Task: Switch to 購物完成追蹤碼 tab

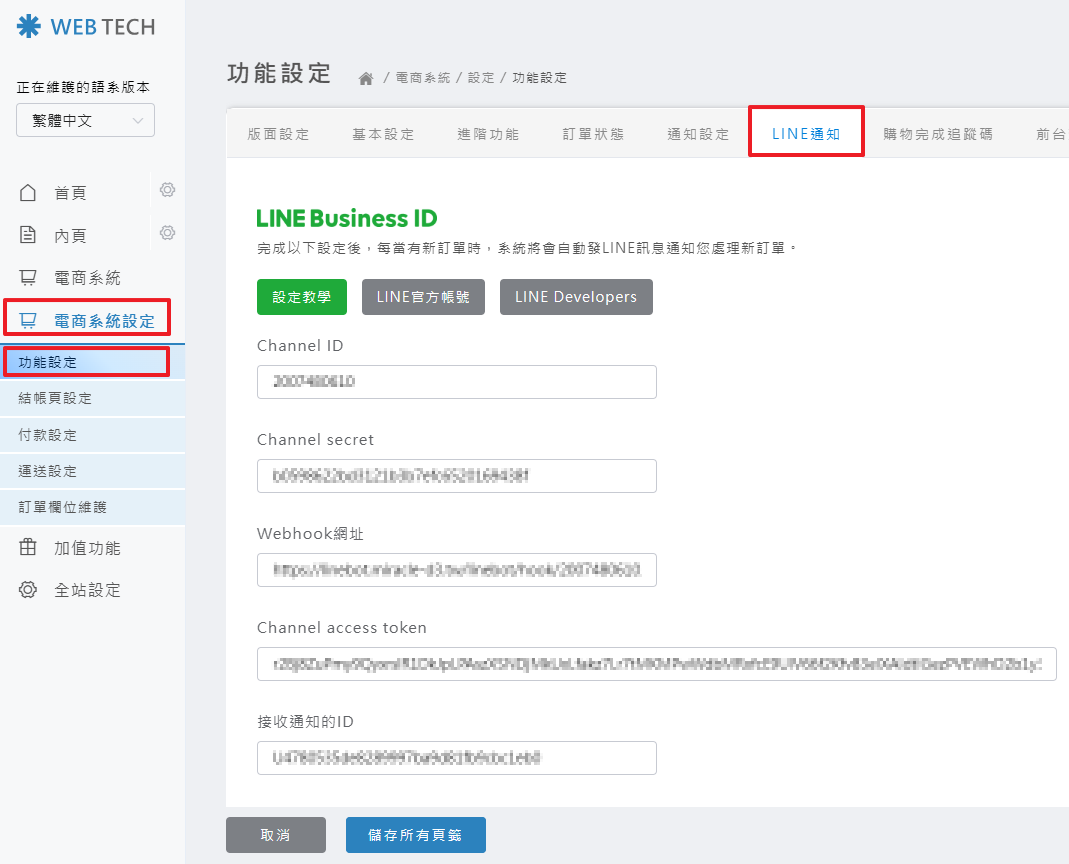Action: [938, 134]
